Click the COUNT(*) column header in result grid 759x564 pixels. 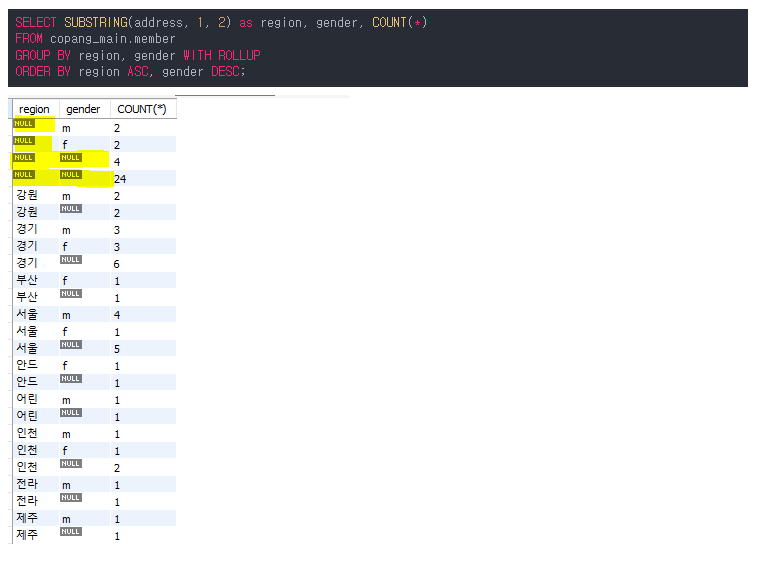142,109
